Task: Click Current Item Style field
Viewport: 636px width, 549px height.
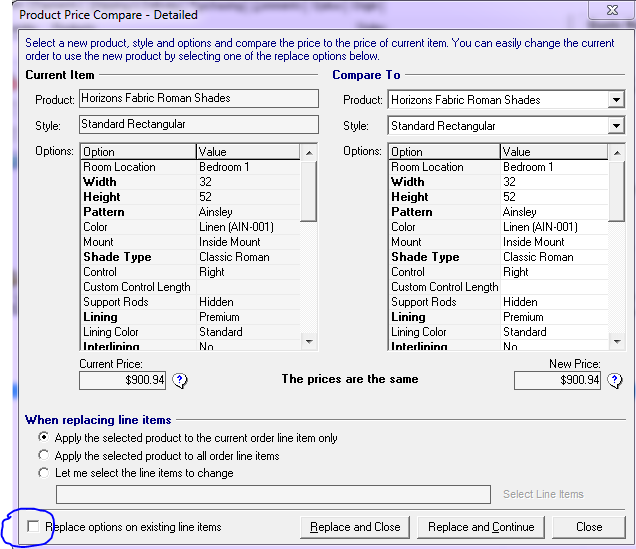Action: pyautogui.click(x=199, y=124)
